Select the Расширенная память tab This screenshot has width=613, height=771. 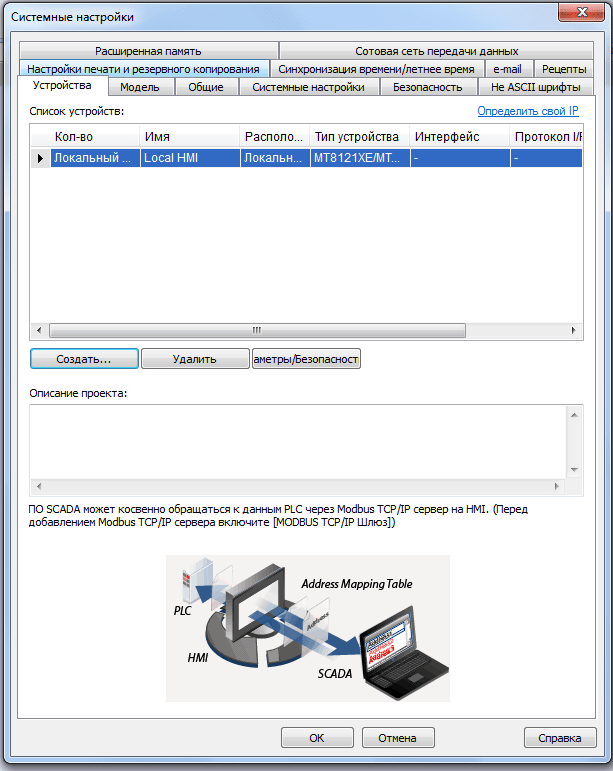pos(148,51)
